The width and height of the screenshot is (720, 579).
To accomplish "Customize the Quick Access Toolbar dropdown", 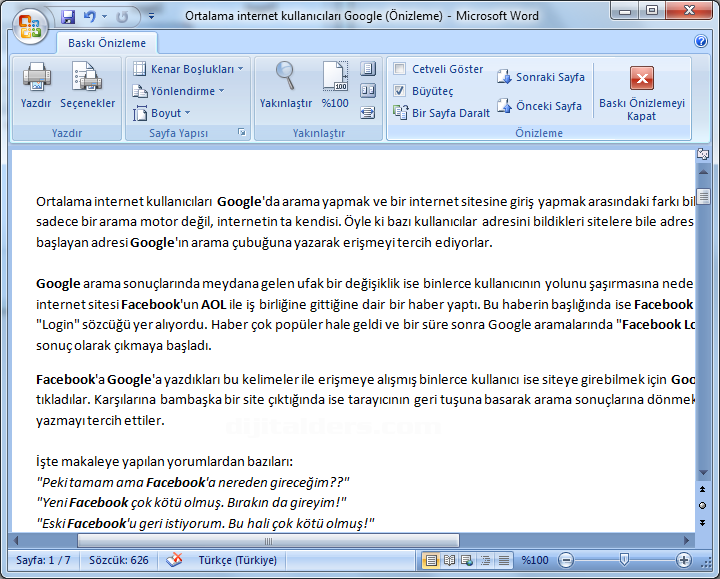I will click(151, 17).
